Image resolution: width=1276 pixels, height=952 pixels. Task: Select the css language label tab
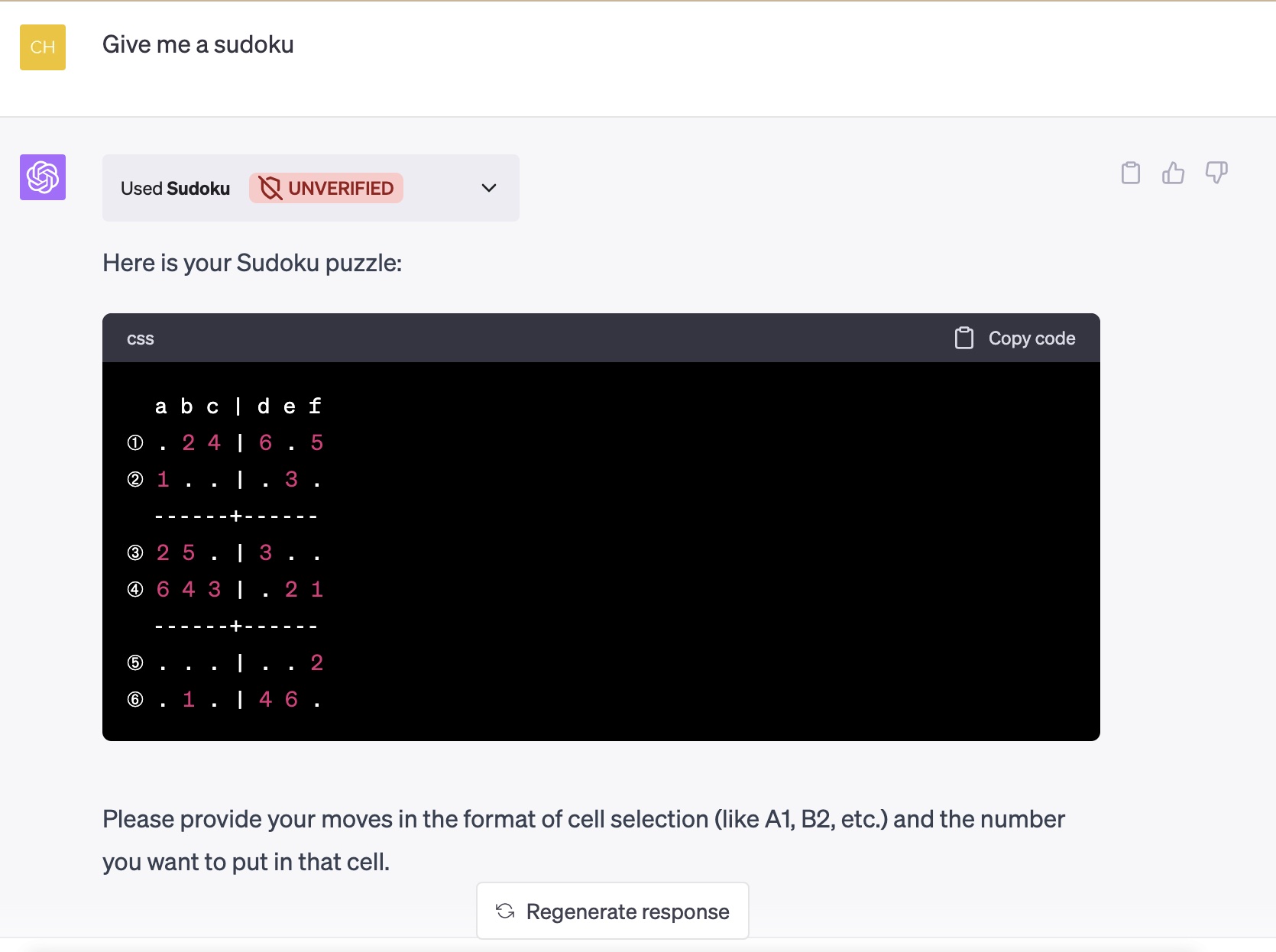[141, 338]
